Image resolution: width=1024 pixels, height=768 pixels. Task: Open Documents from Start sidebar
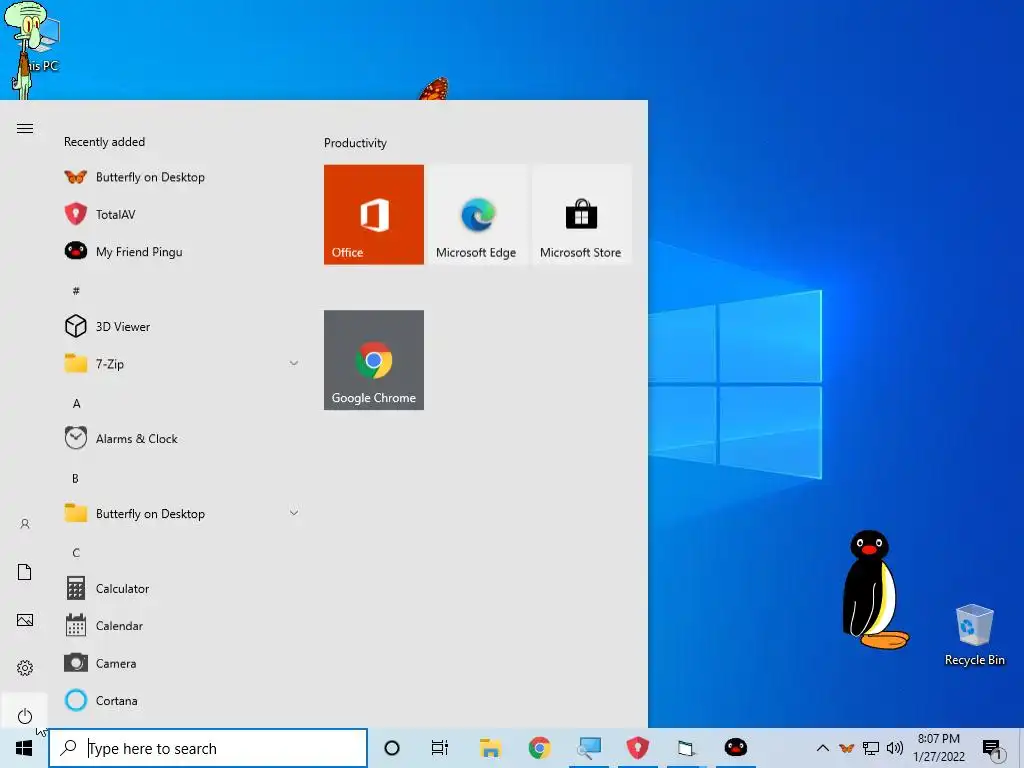point(25,572)
